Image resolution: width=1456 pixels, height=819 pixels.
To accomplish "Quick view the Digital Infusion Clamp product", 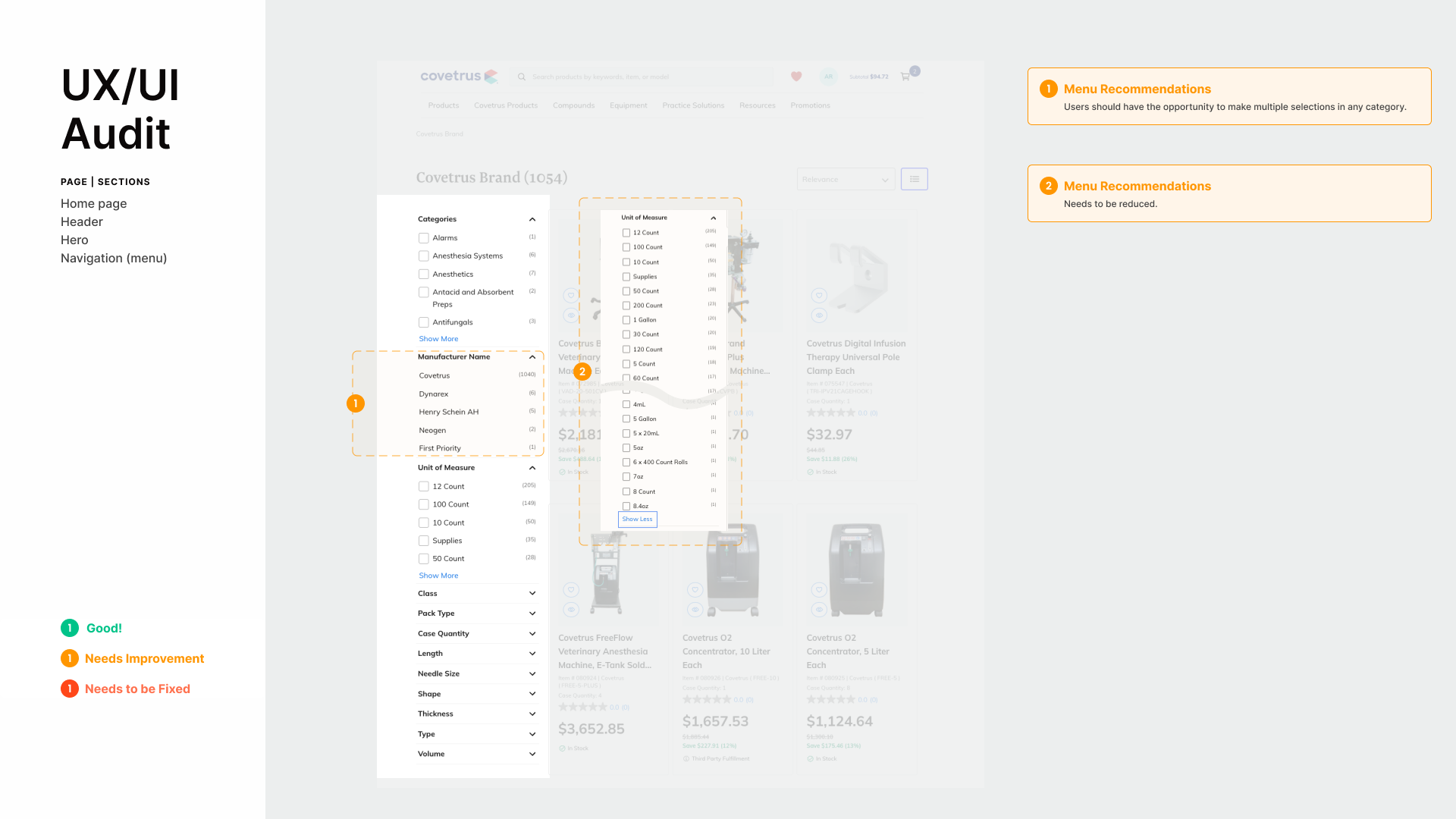I will click(x=819, y=315).
